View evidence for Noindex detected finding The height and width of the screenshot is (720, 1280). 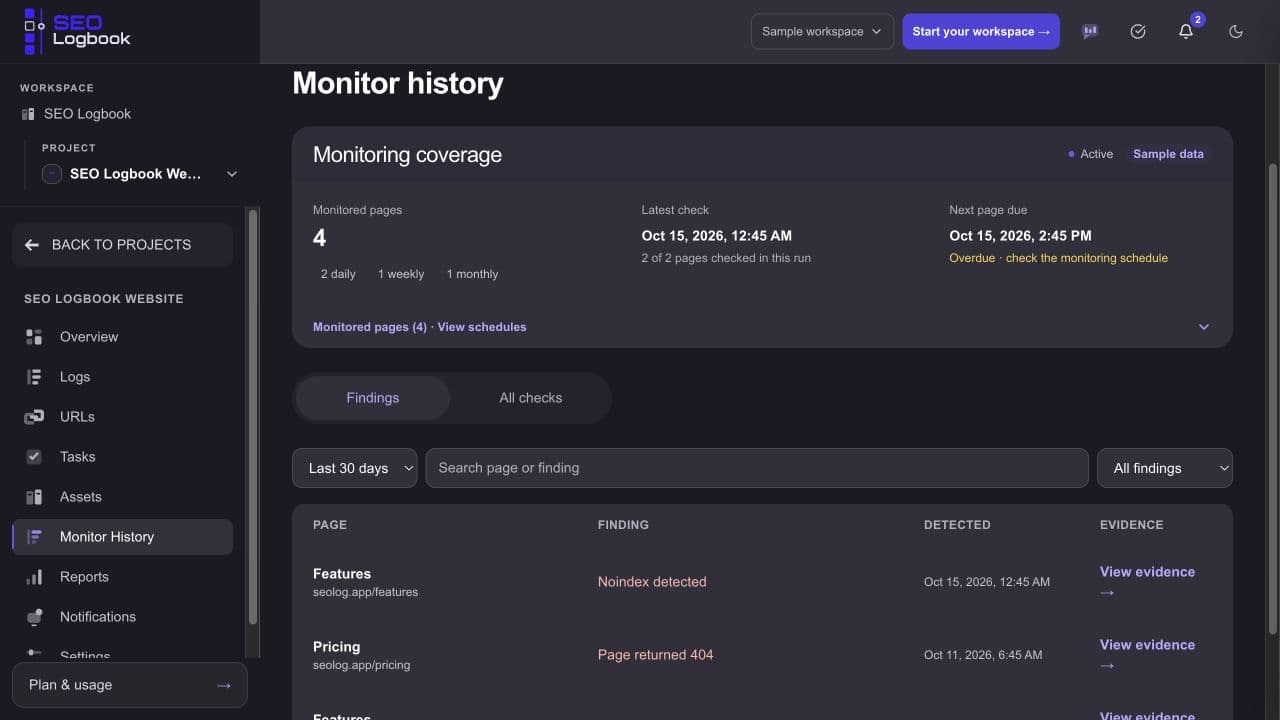click(x=1147, y=581)
